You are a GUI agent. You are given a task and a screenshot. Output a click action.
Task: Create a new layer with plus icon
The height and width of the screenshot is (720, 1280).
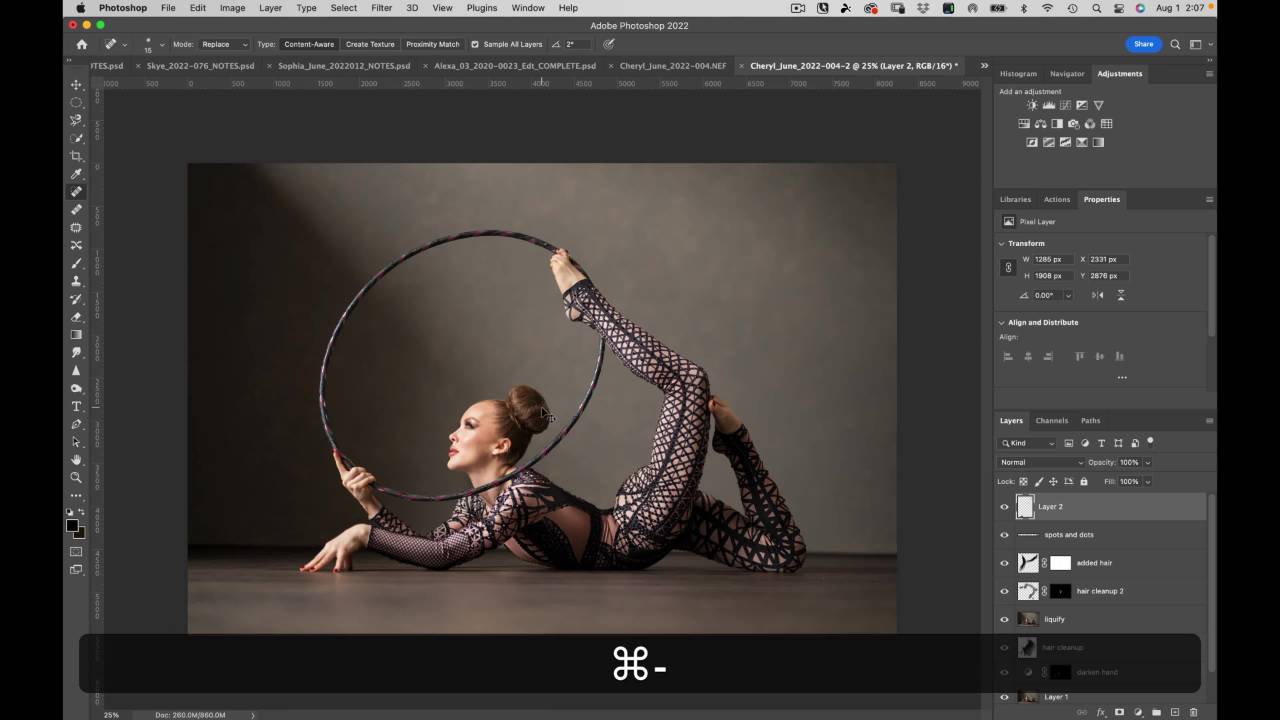coord(1174,712)
